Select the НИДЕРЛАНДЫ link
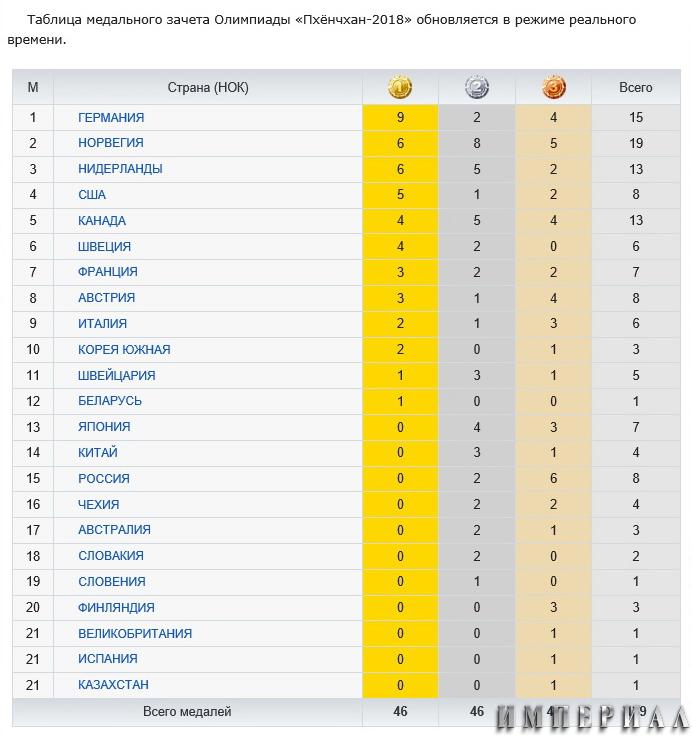This screenshot has width=692, height=736. 120,169
